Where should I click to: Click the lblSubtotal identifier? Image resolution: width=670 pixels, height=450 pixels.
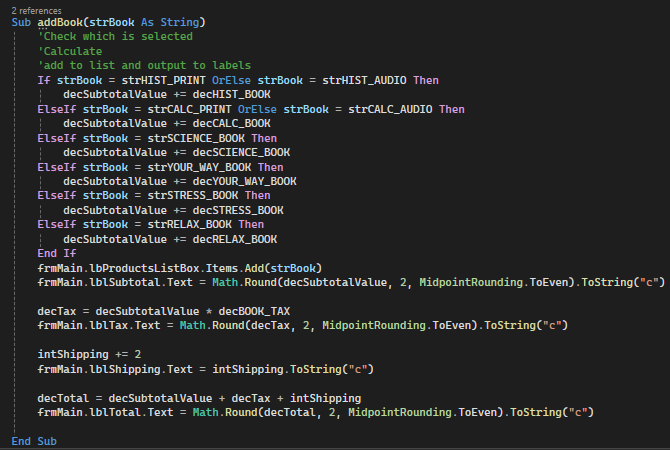point(125,282)
